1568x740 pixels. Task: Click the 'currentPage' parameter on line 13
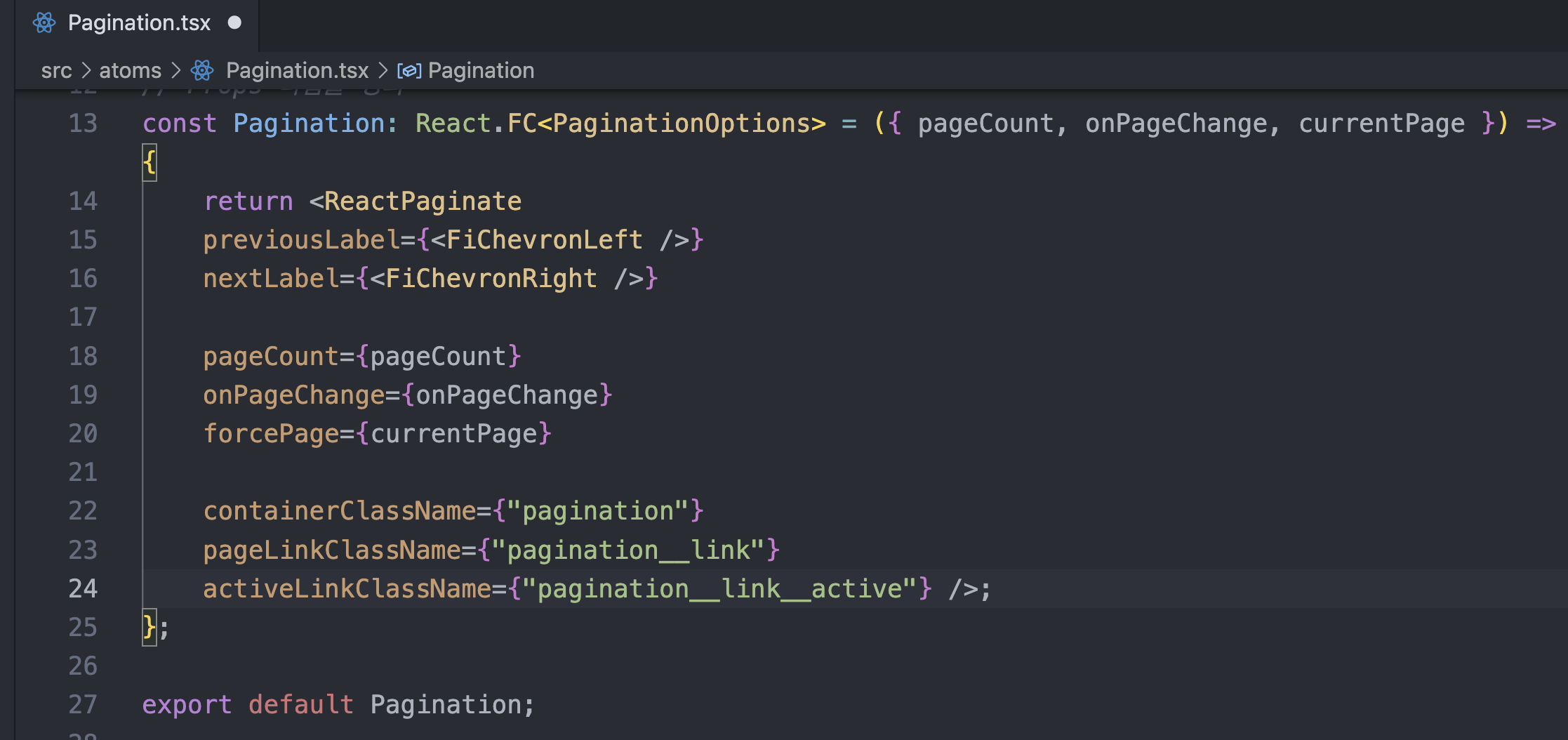[1381, 124]
